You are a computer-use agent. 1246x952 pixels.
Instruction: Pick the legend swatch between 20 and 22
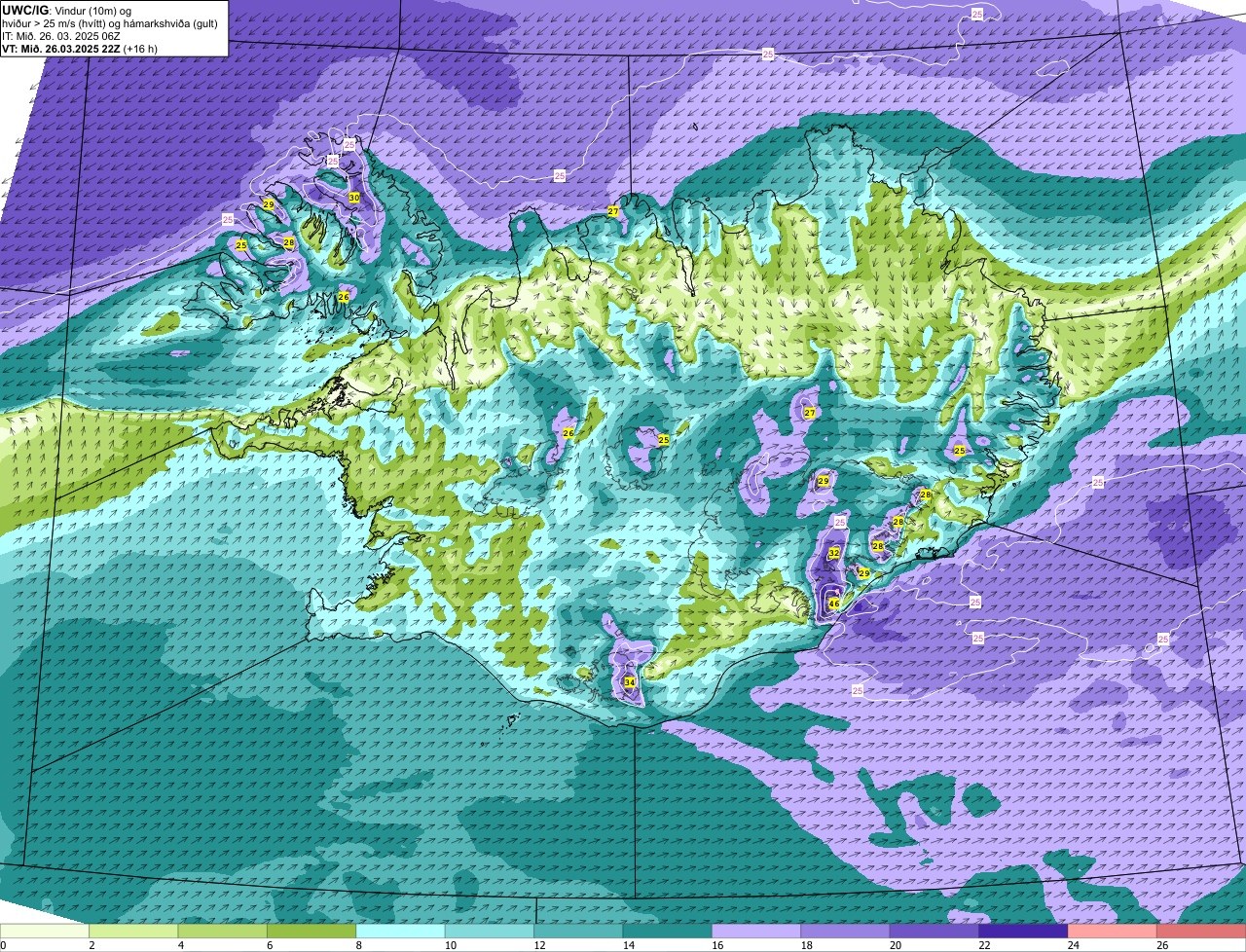tap(934, 932)
